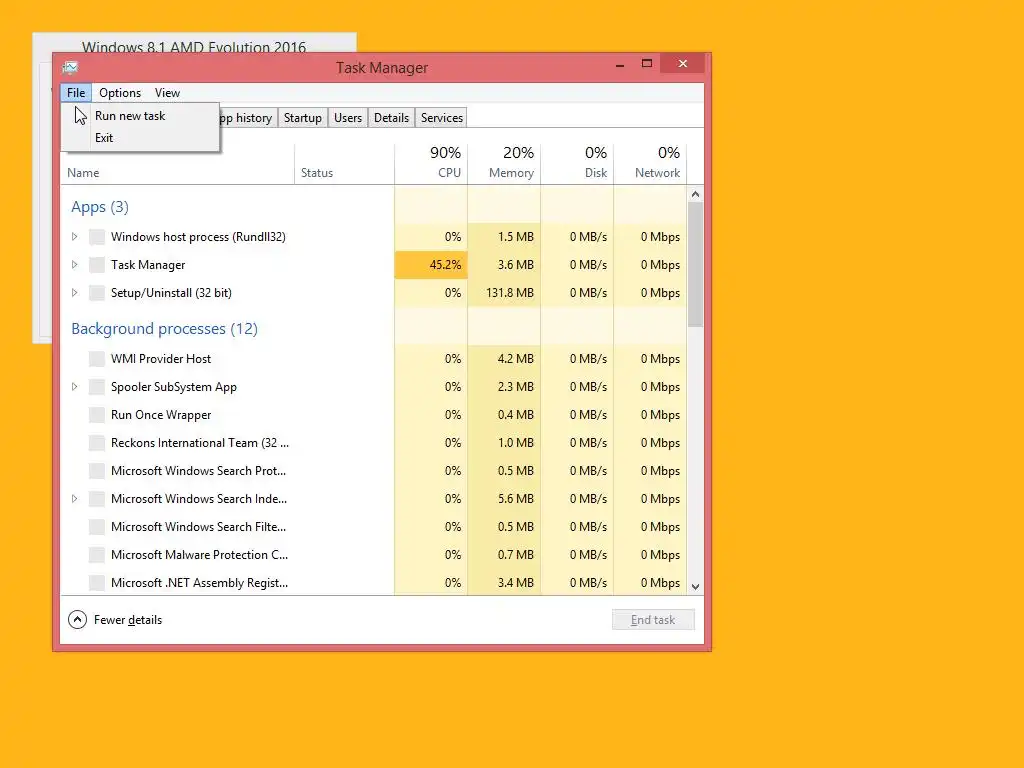Click the Windows host process (Rundll32) icon

(97, 237)
